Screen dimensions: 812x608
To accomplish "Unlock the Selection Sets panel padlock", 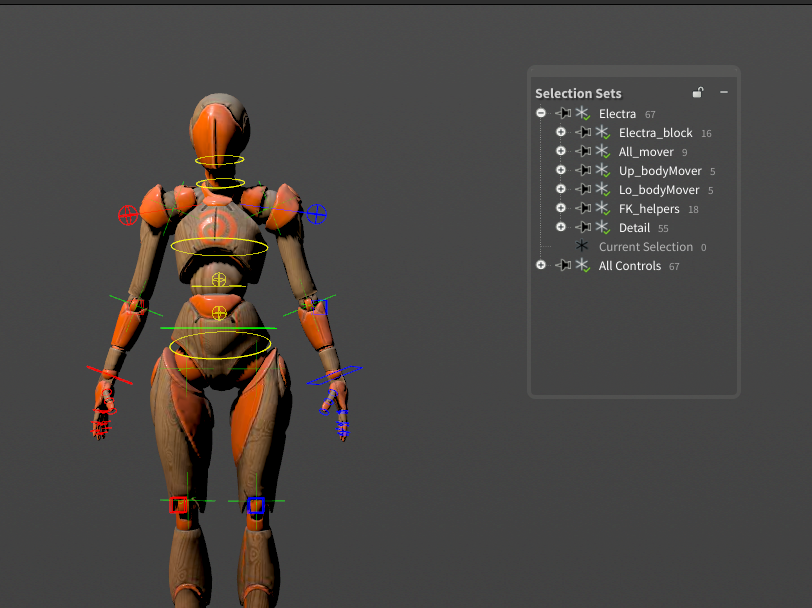I will (698, 93).
